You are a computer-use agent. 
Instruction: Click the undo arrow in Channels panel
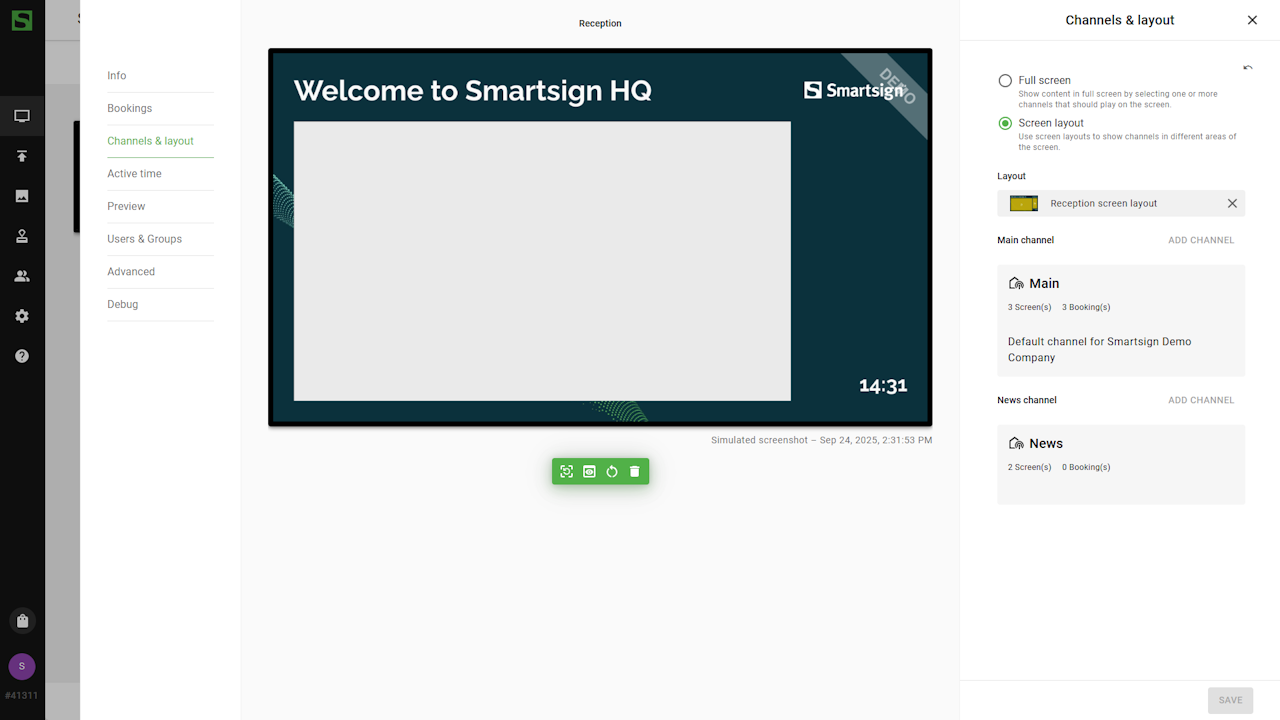pos(1247,68)
